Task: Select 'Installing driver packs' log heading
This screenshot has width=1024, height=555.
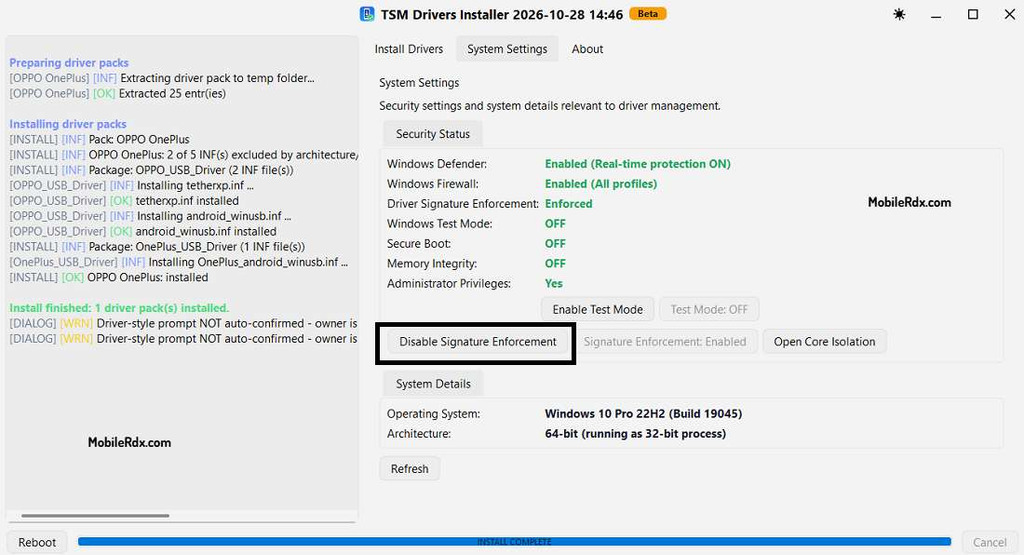Action: 68,124
